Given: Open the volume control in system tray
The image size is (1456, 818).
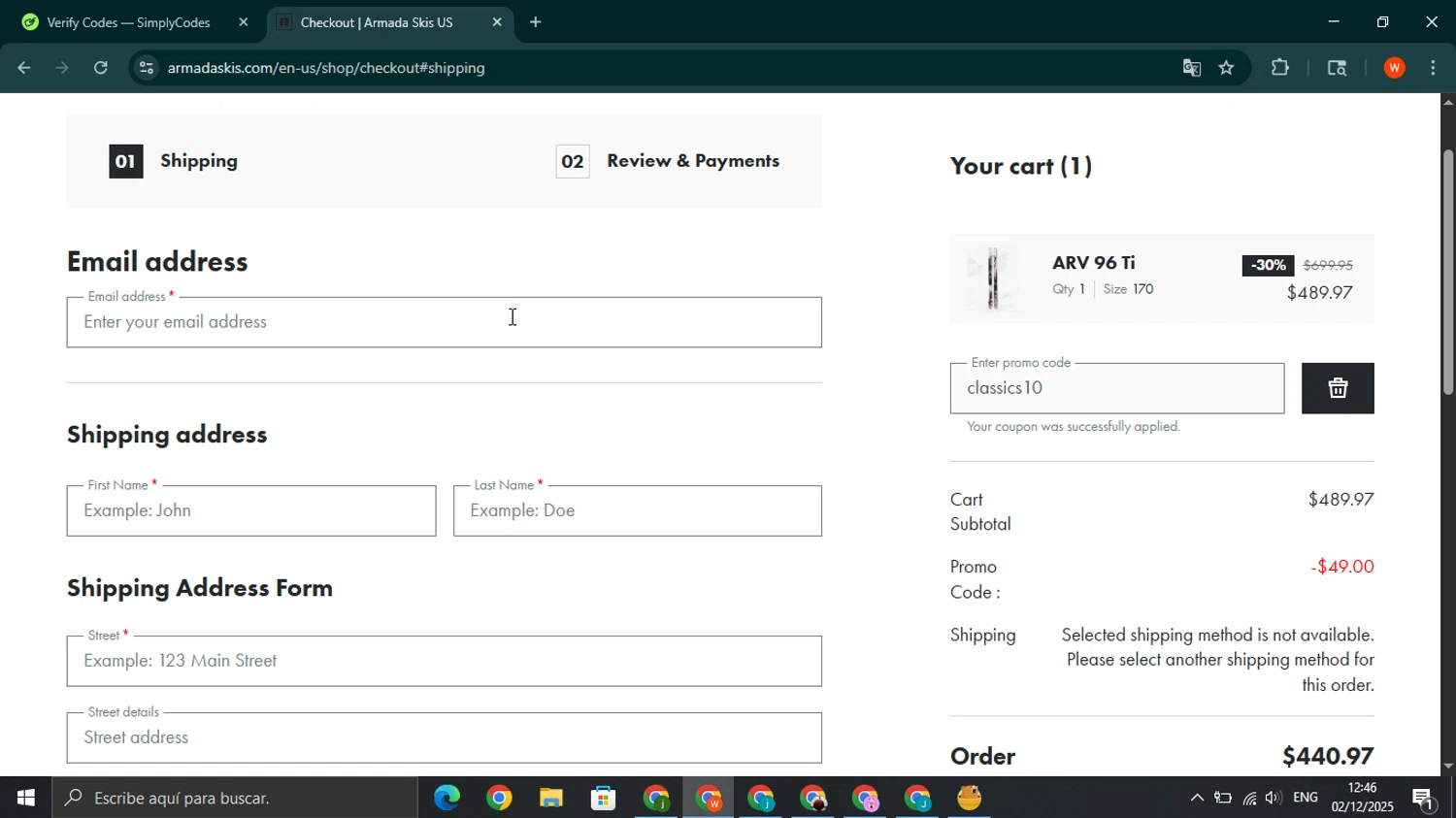Looking at the screenshot, I should 1273,798.
